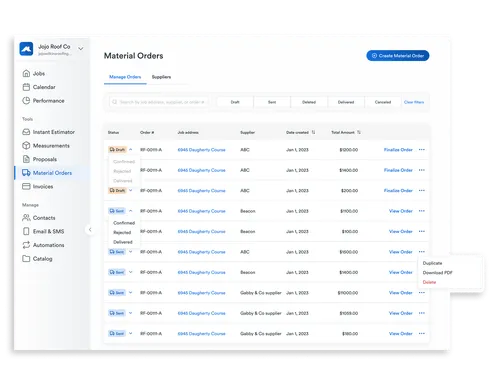Open more options for the $200.00 order

422,191
